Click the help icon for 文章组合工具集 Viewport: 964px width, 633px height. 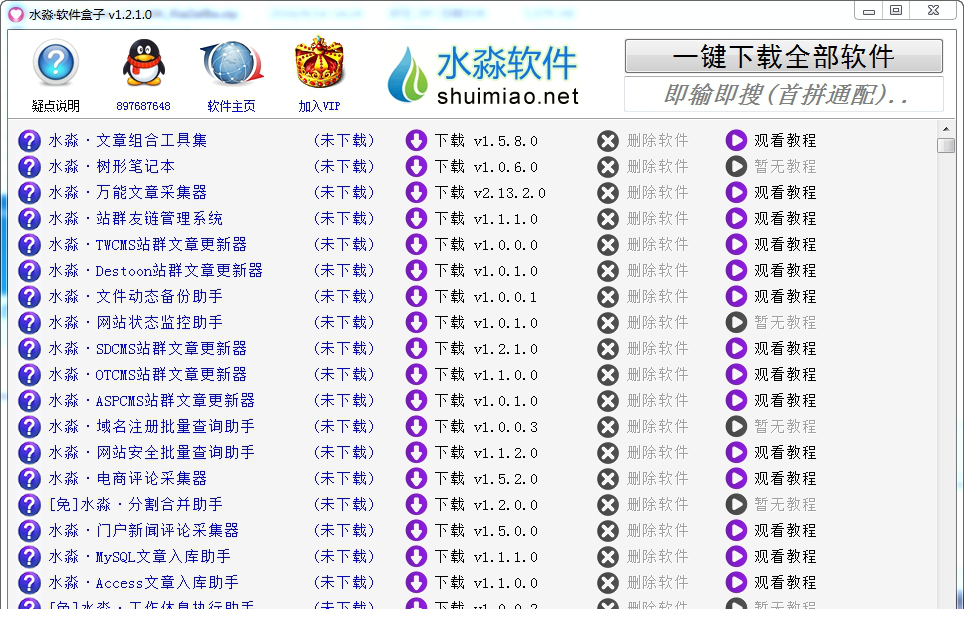[x=29, y=141]
